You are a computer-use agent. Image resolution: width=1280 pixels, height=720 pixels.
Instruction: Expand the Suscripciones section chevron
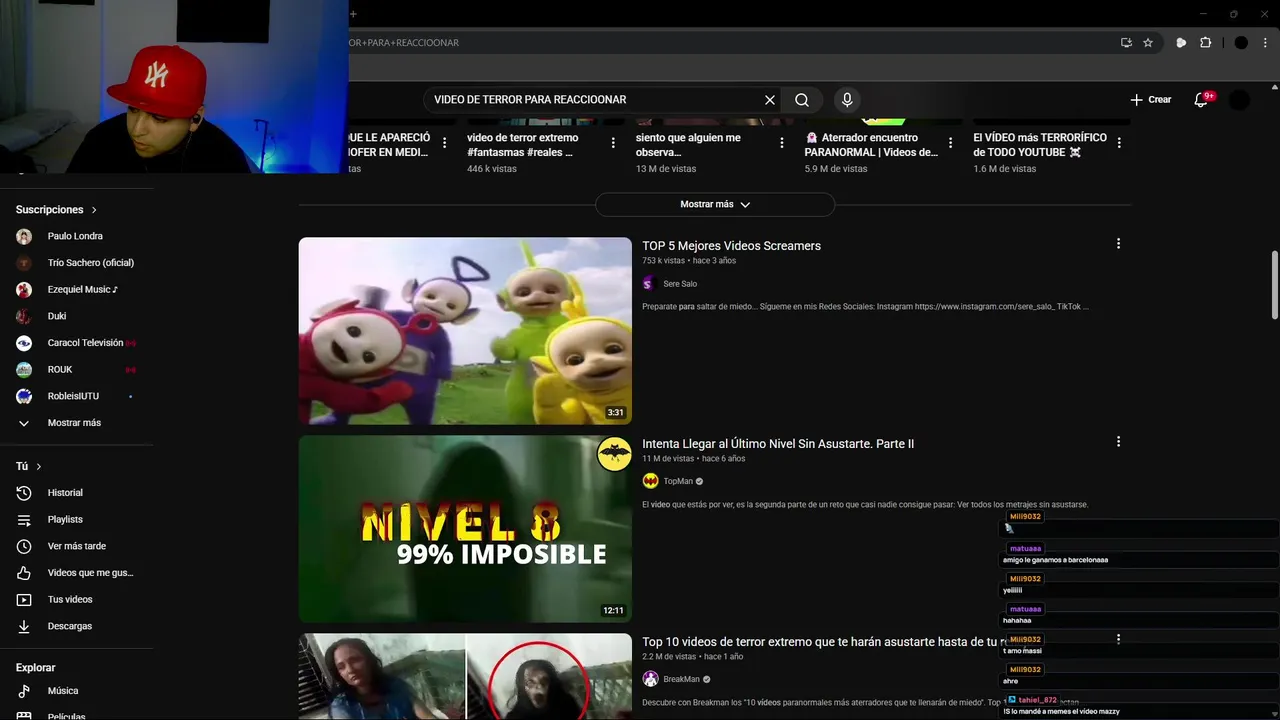tap(94, 210)
